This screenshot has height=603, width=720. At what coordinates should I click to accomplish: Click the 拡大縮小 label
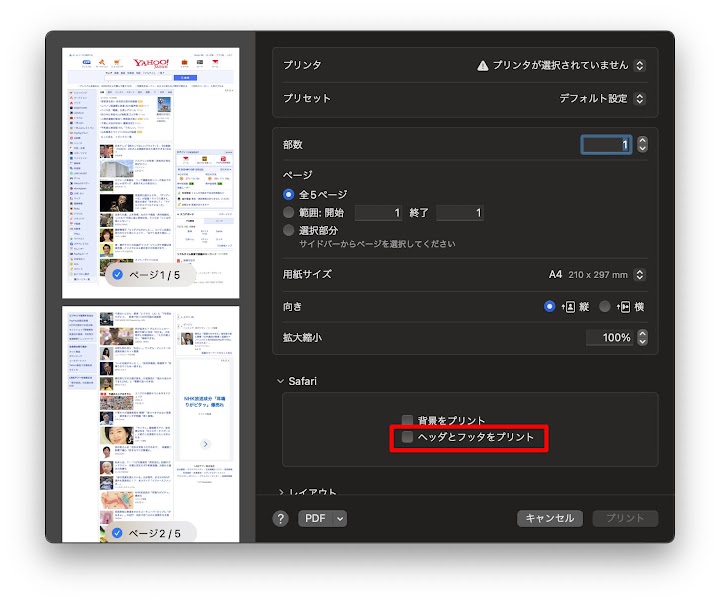302,338
